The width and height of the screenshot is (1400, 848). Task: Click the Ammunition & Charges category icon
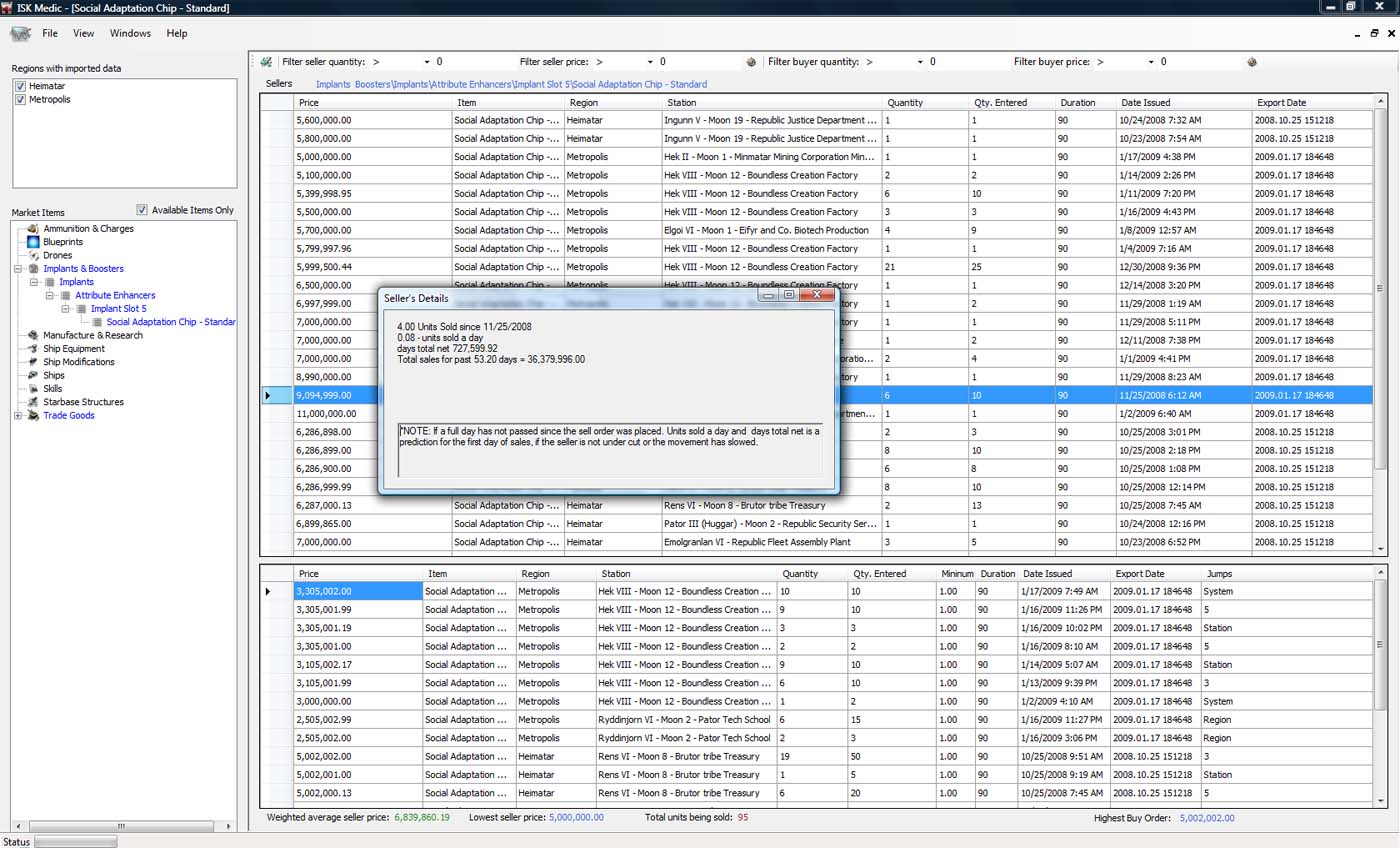[33, 229]
